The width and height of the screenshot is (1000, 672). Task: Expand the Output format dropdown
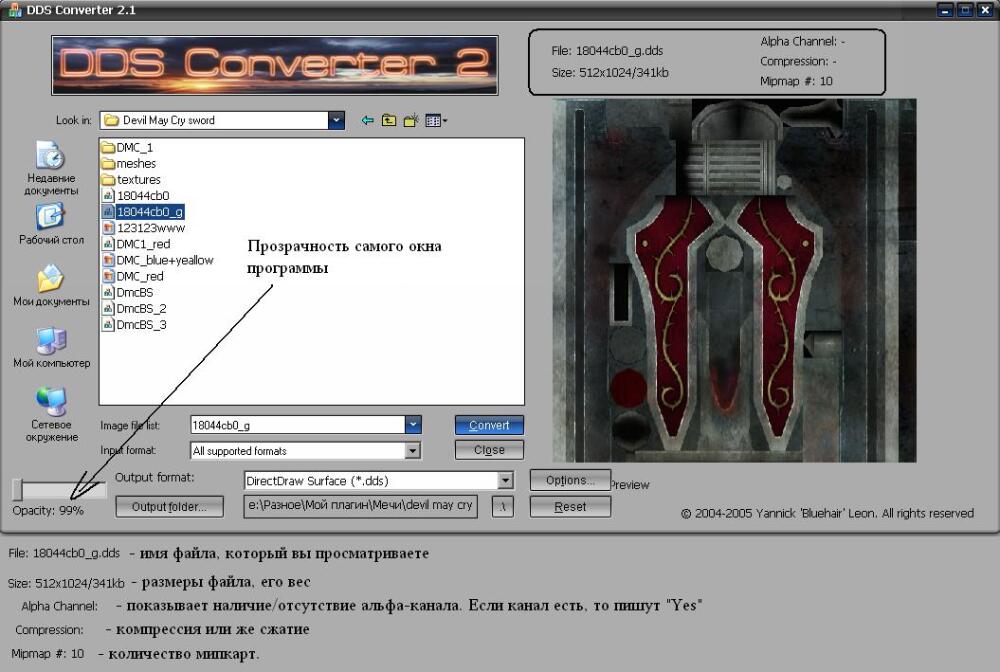click(x=505, y=480)
